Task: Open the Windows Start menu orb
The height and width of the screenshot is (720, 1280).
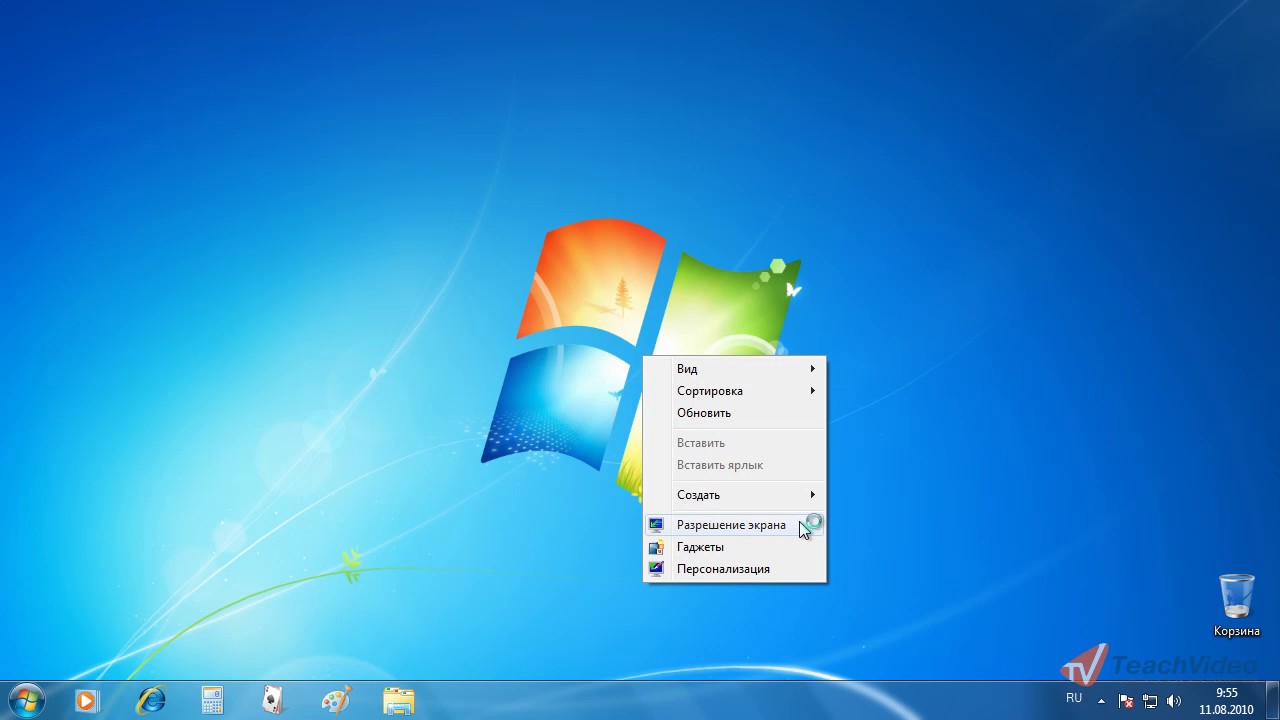Action: coord(27,700)
